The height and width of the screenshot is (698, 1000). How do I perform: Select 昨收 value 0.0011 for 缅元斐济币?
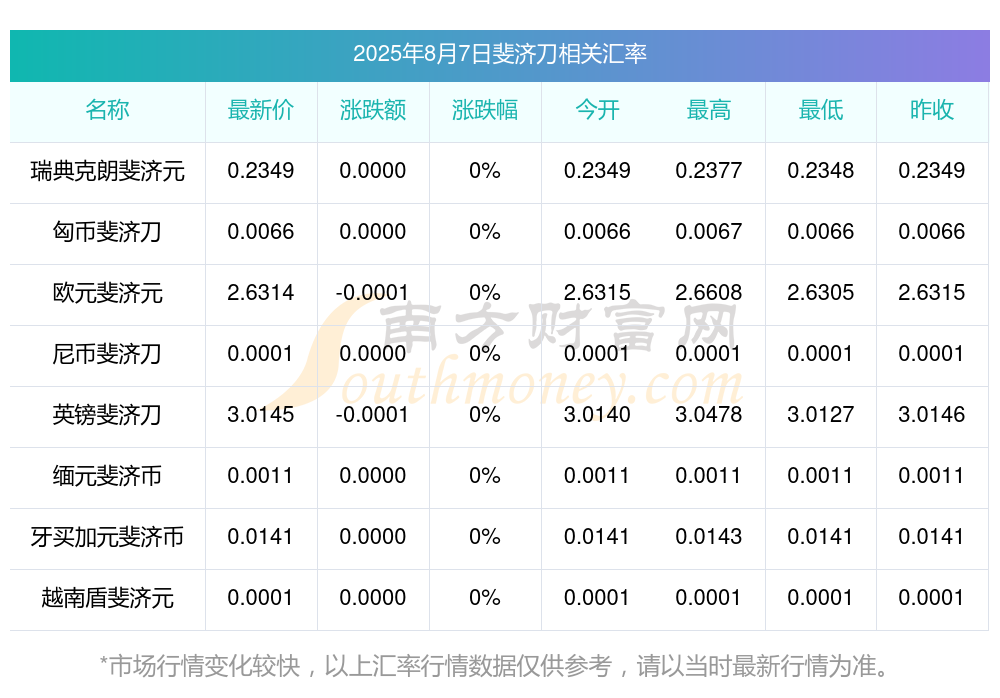point(931,475)
